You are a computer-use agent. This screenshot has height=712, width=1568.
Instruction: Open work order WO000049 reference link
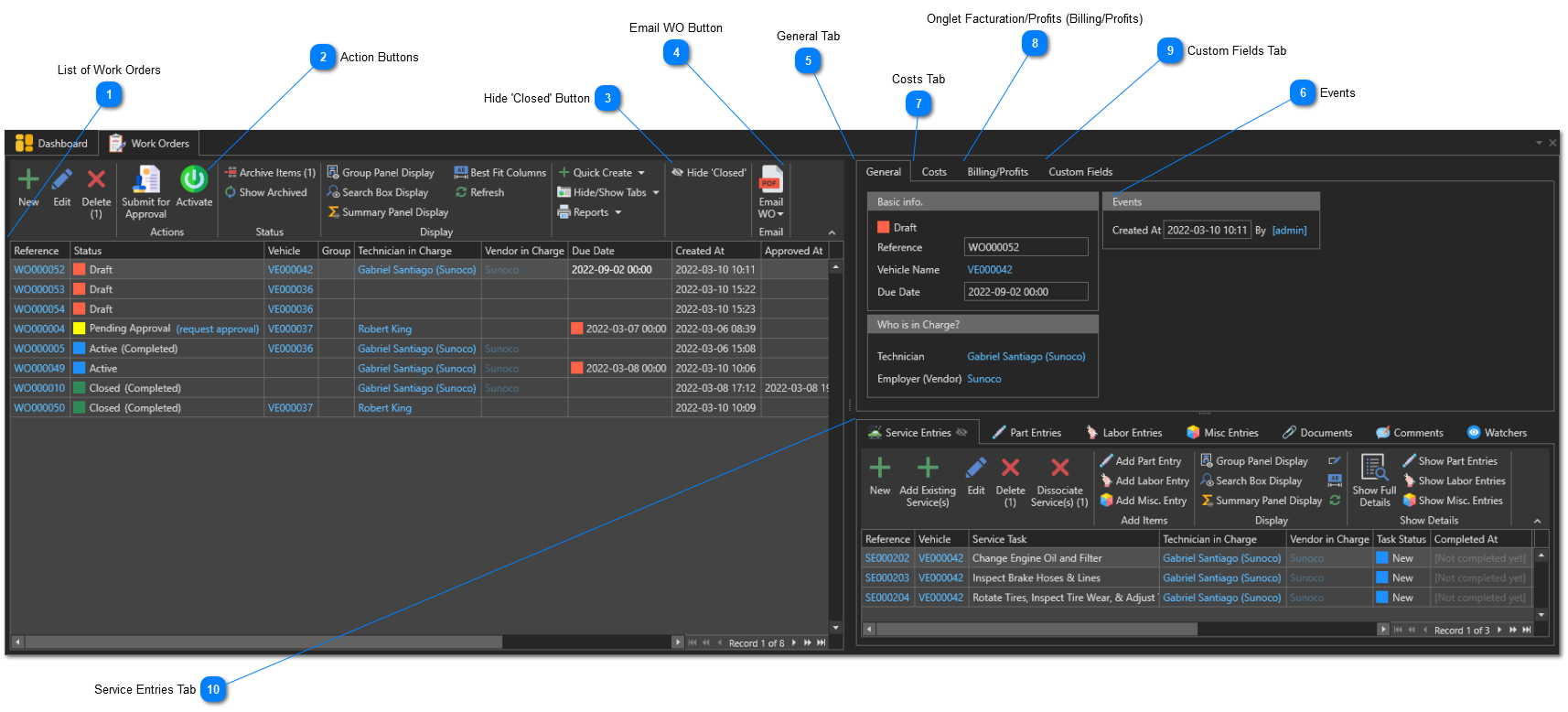(39, 369)
